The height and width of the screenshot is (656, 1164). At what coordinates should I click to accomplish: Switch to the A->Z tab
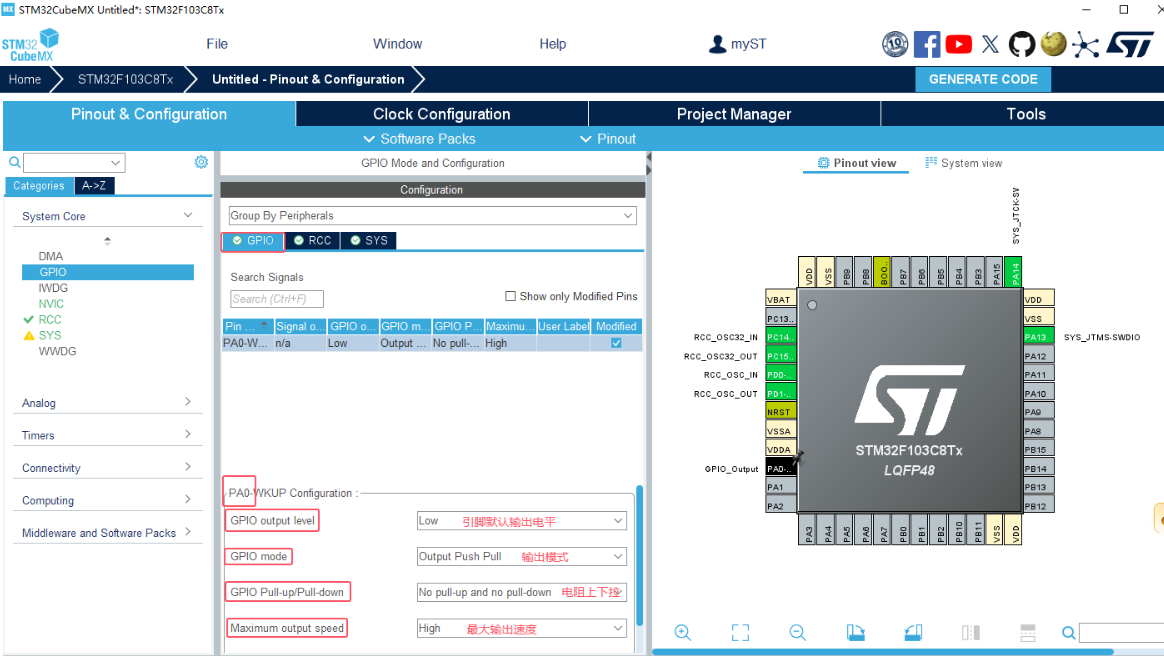click(x=94, y=186)
